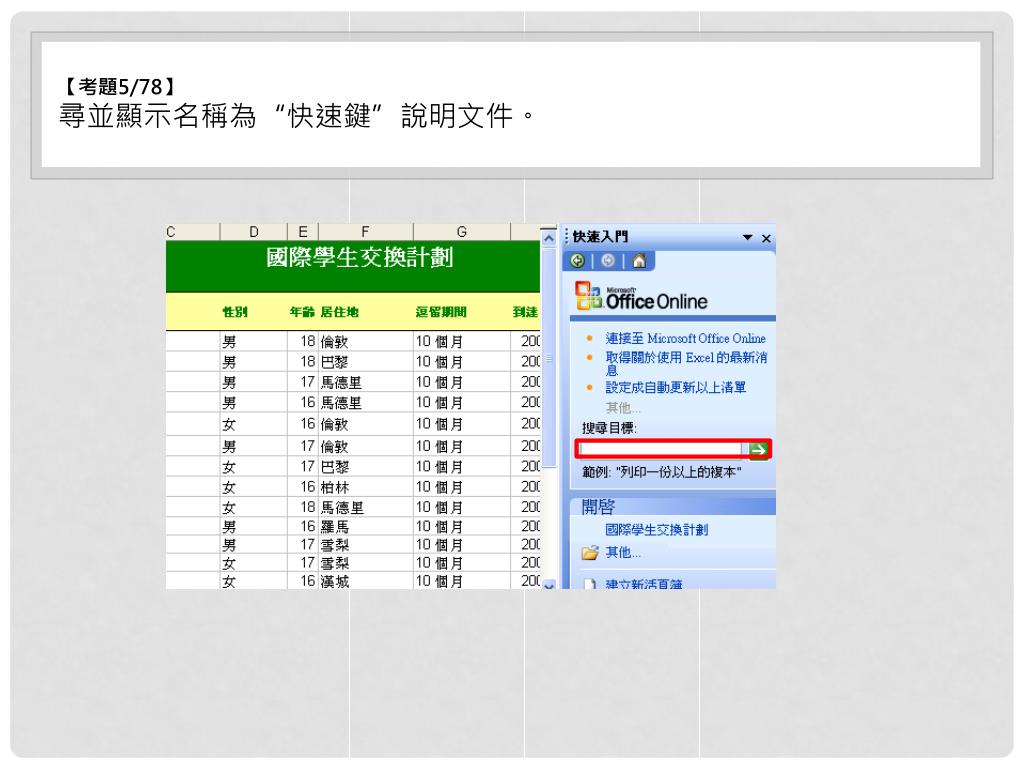Click the 10 個月 cell in the 柏林 row

click(462, 487)
